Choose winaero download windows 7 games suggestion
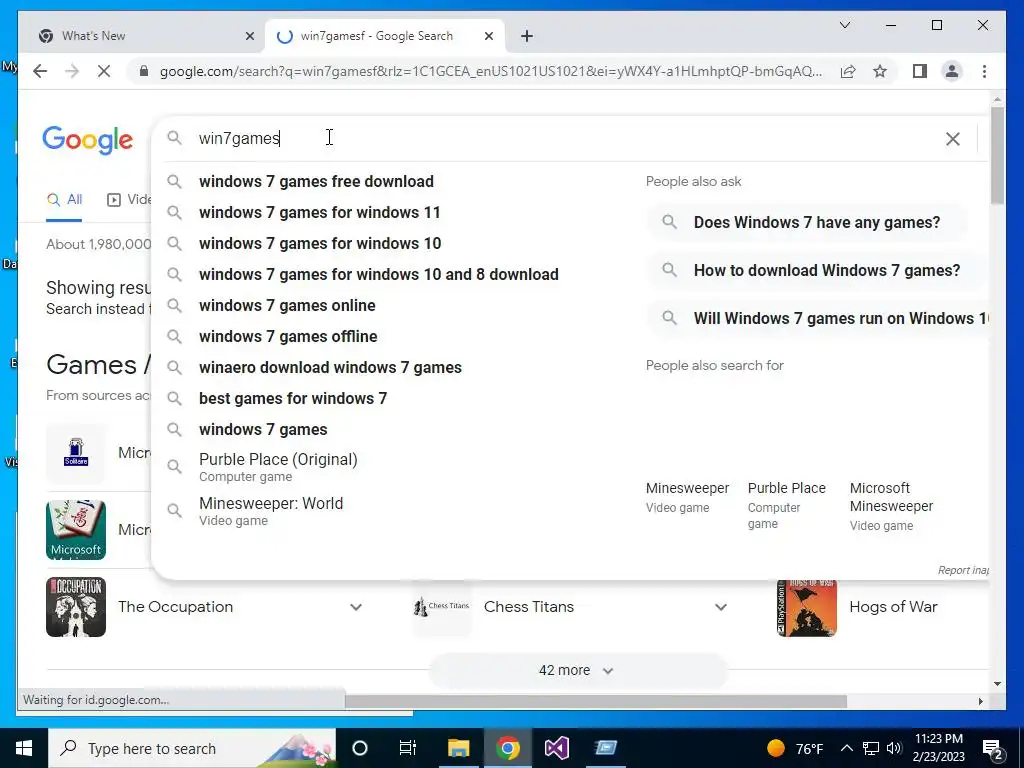The height and width of the screenshot is (768, 1024). (x=330, y=368)
